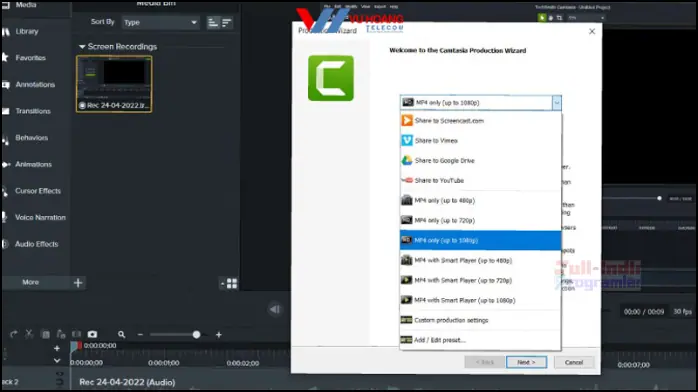The height and width of the screenshot is (392, 698).
Task: Open the preset dropdown arrow in wizard
Action: (x=556, y=103)
